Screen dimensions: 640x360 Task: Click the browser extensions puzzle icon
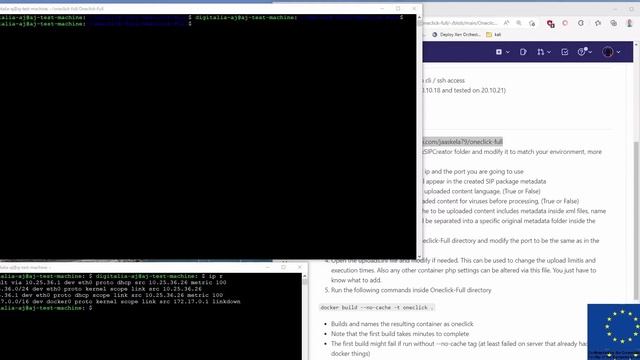(581, 23)
